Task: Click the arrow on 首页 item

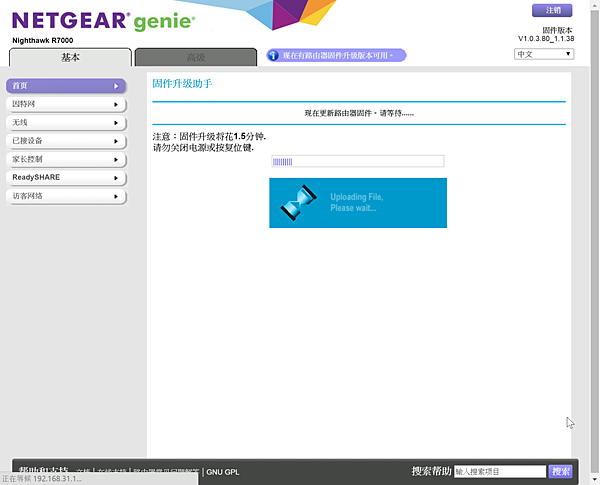Action: coord(116,86)
